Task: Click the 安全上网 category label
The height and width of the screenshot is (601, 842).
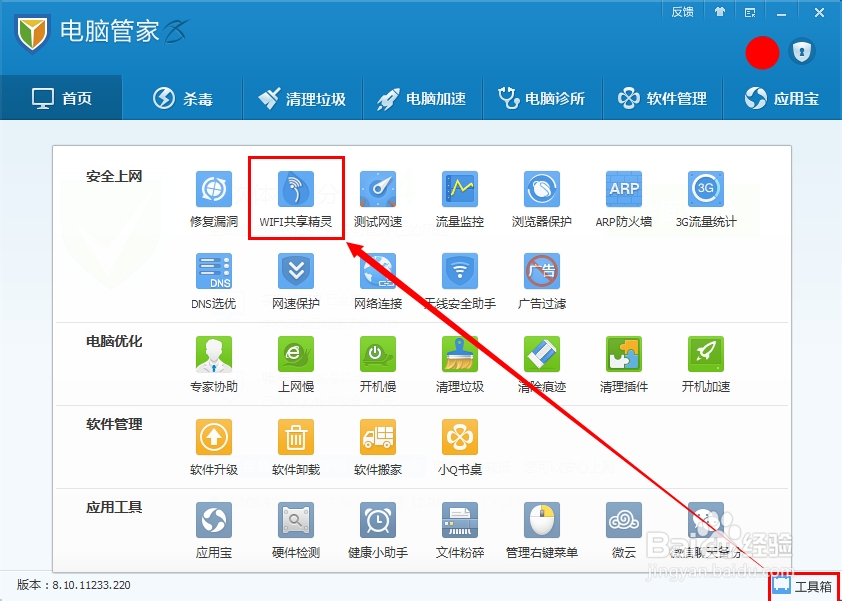Action: coord(114,176)
